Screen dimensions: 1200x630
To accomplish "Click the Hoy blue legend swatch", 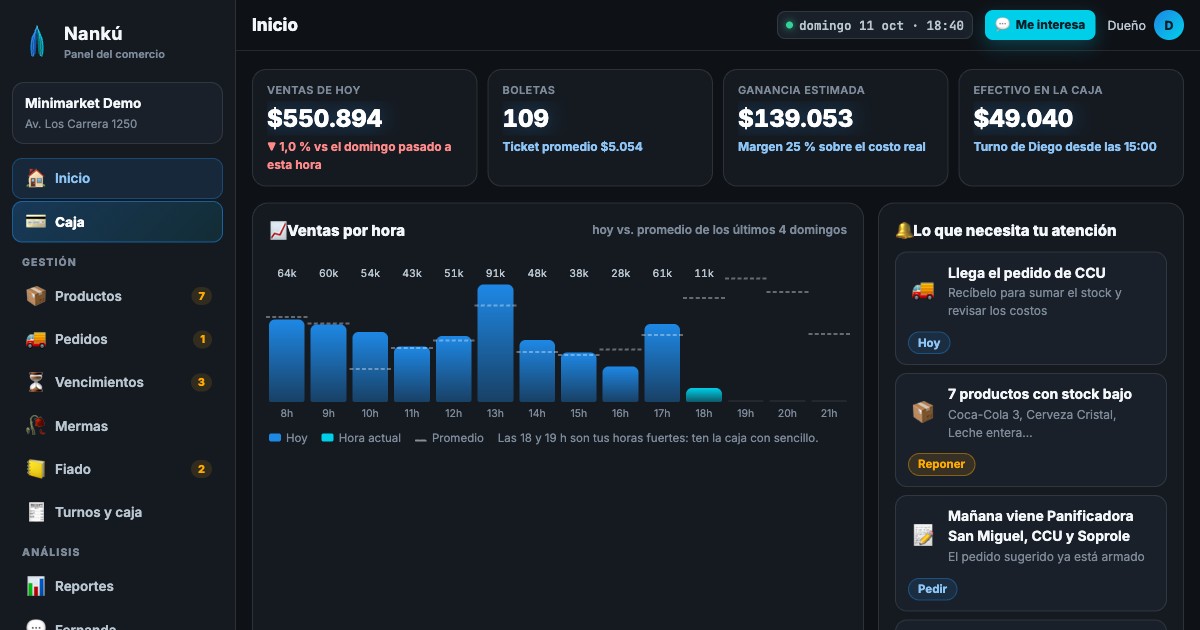I will (275, 438).
